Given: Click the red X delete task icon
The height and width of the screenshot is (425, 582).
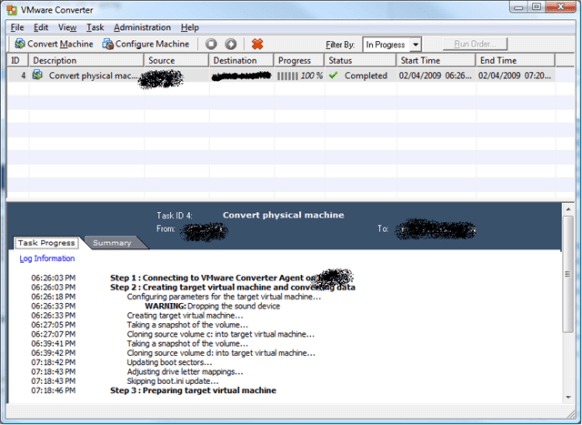Looking at the screenshot, I should pyautogui.click(x=257, y=44).
